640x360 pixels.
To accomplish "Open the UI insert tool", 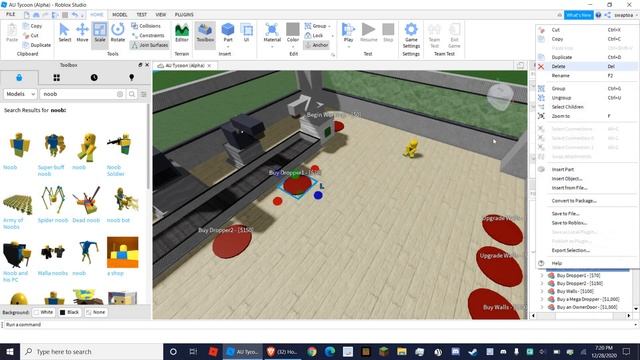I will pos(247,33).
